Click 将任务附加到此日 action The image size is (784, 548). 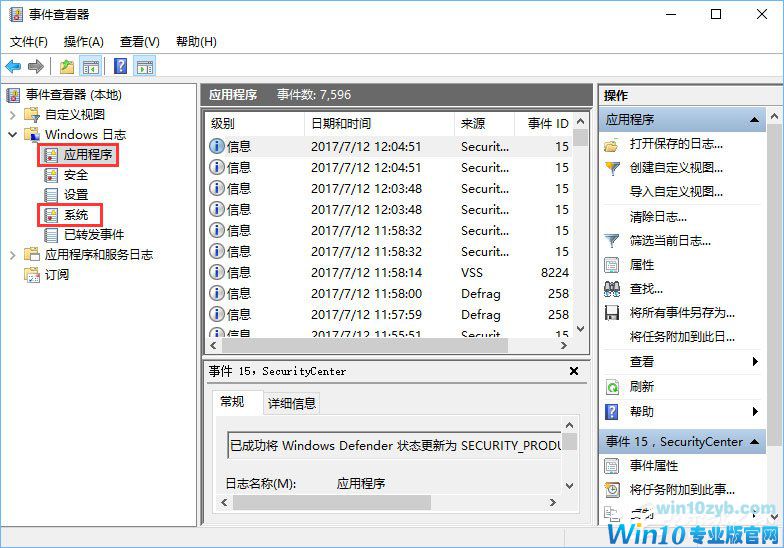point(682,336)
